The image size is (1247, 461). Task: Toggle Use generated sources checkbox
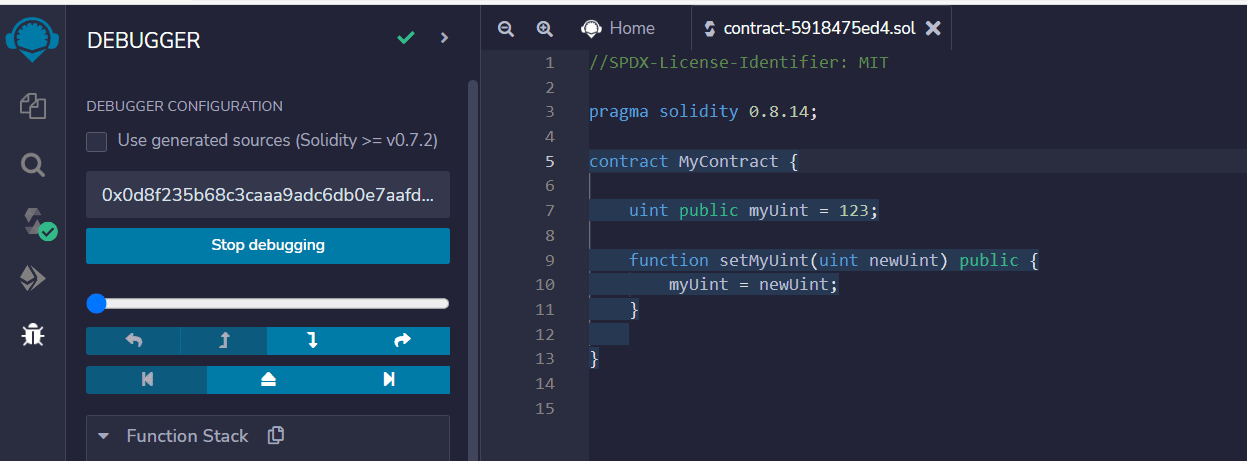97,141
